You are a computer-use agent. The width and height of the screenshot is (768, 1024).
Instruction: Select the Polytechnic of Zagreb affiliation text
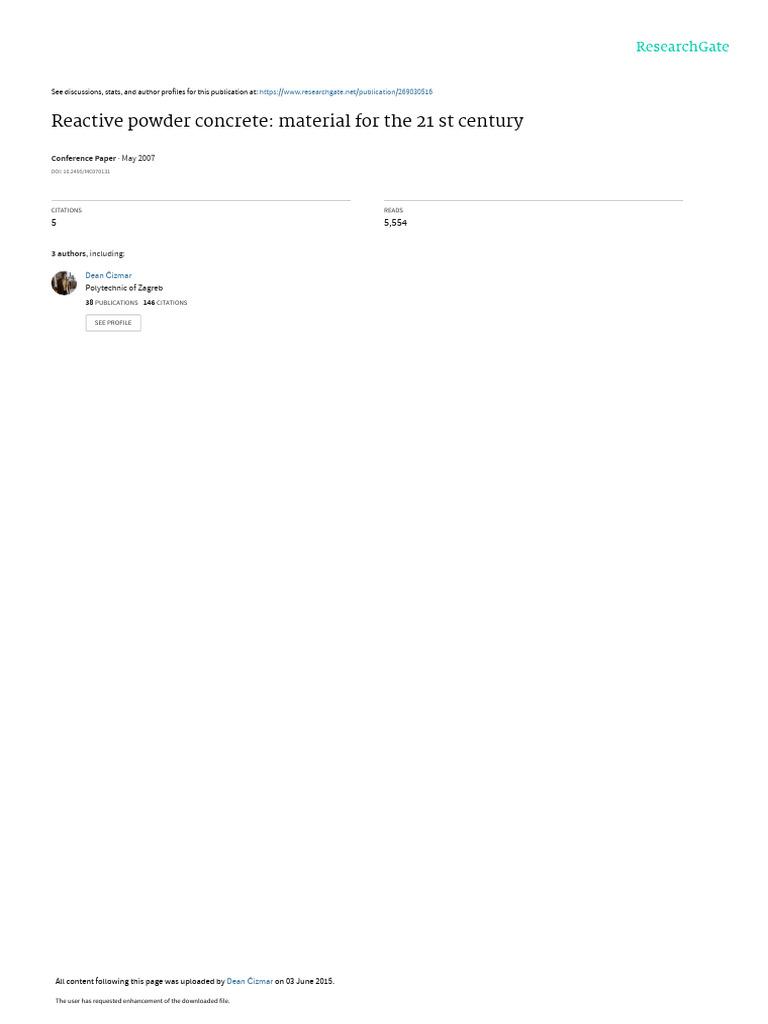124,288
